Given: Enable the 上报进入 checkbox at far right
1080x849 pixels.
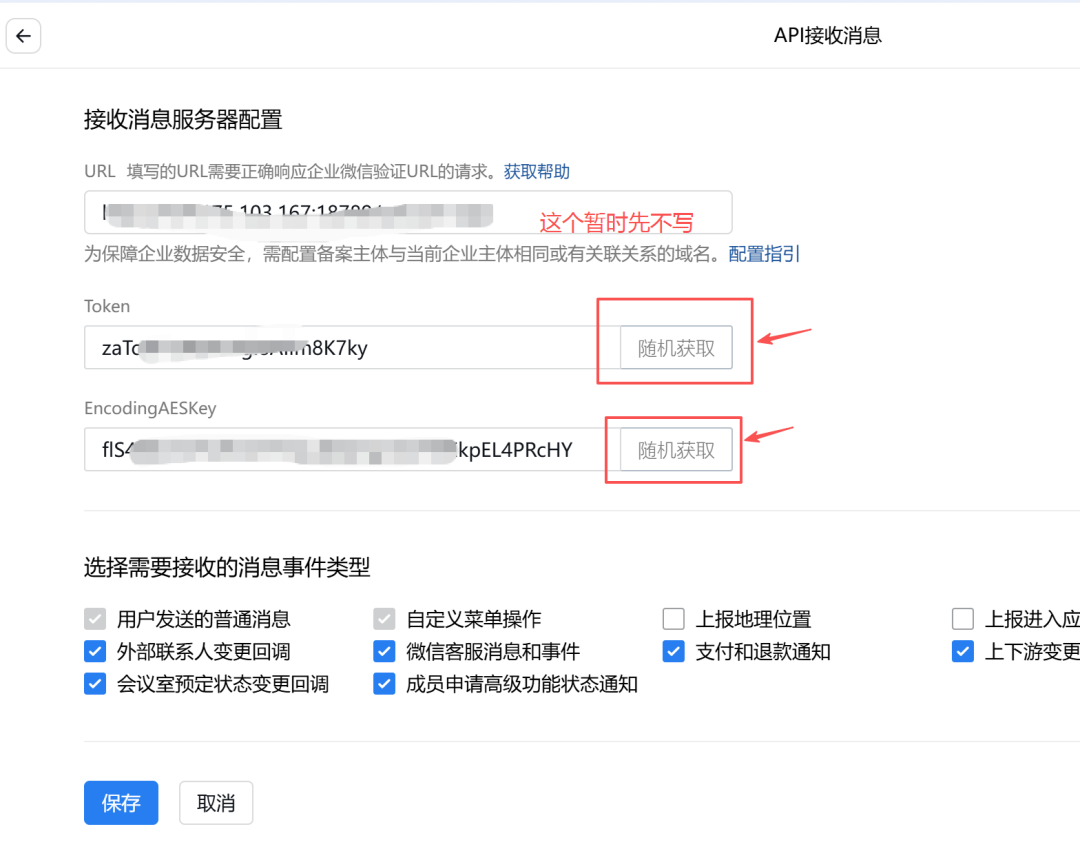Looking at the screenshot, I should 962,618.
